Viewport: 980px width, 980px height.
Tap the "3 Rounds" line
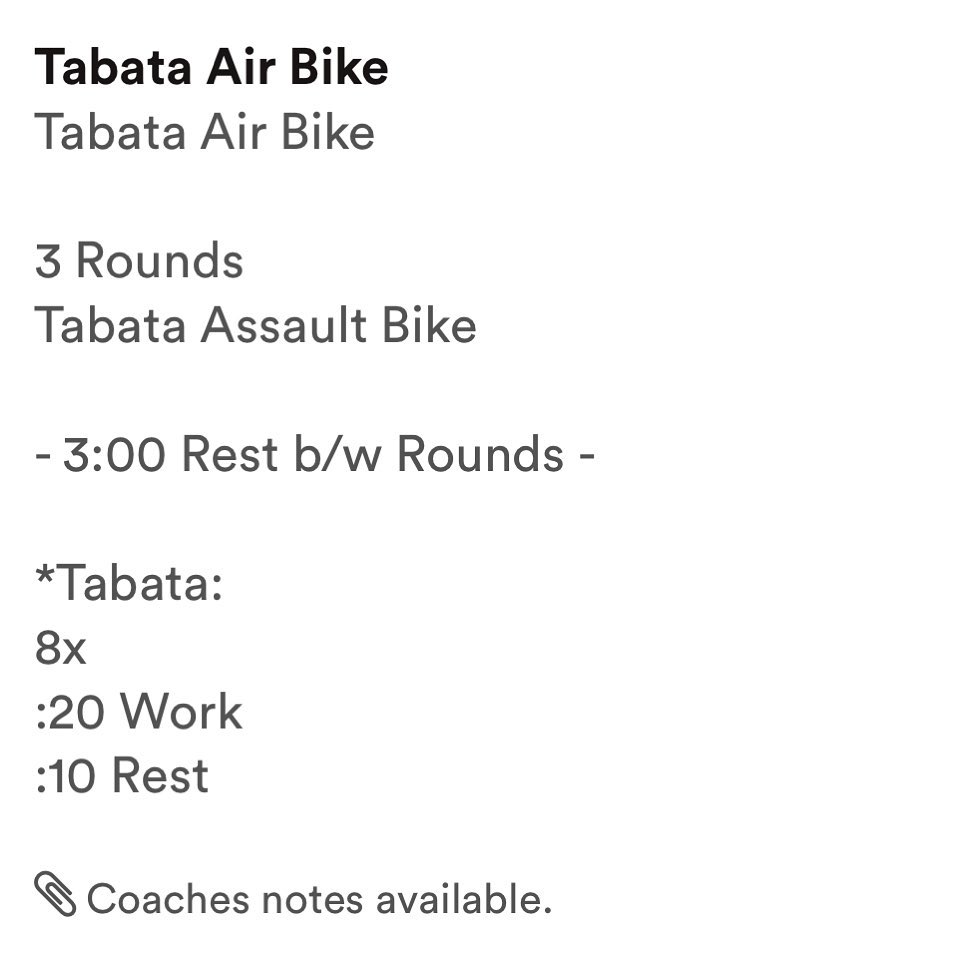pyautogui.click(x=139, y=262)
